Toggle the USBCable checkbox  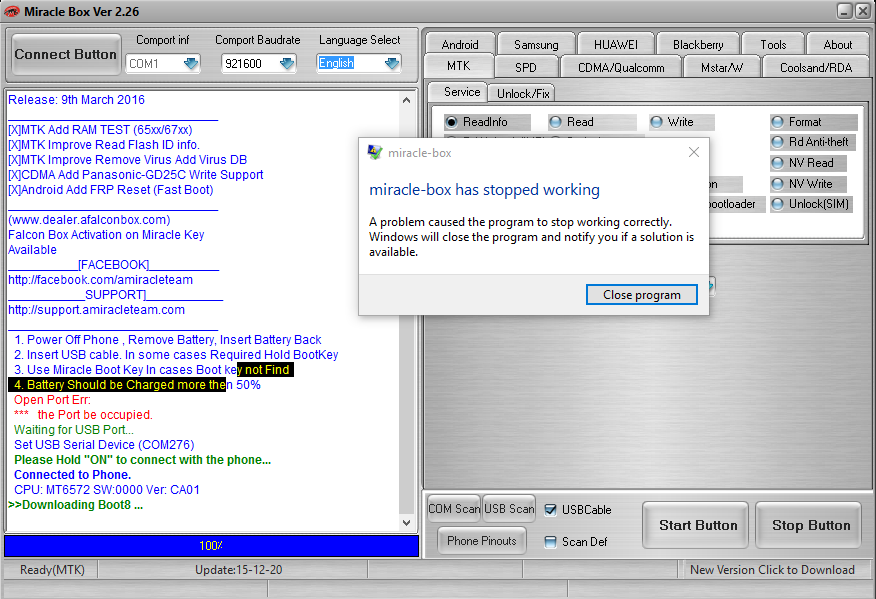[550, 510]
